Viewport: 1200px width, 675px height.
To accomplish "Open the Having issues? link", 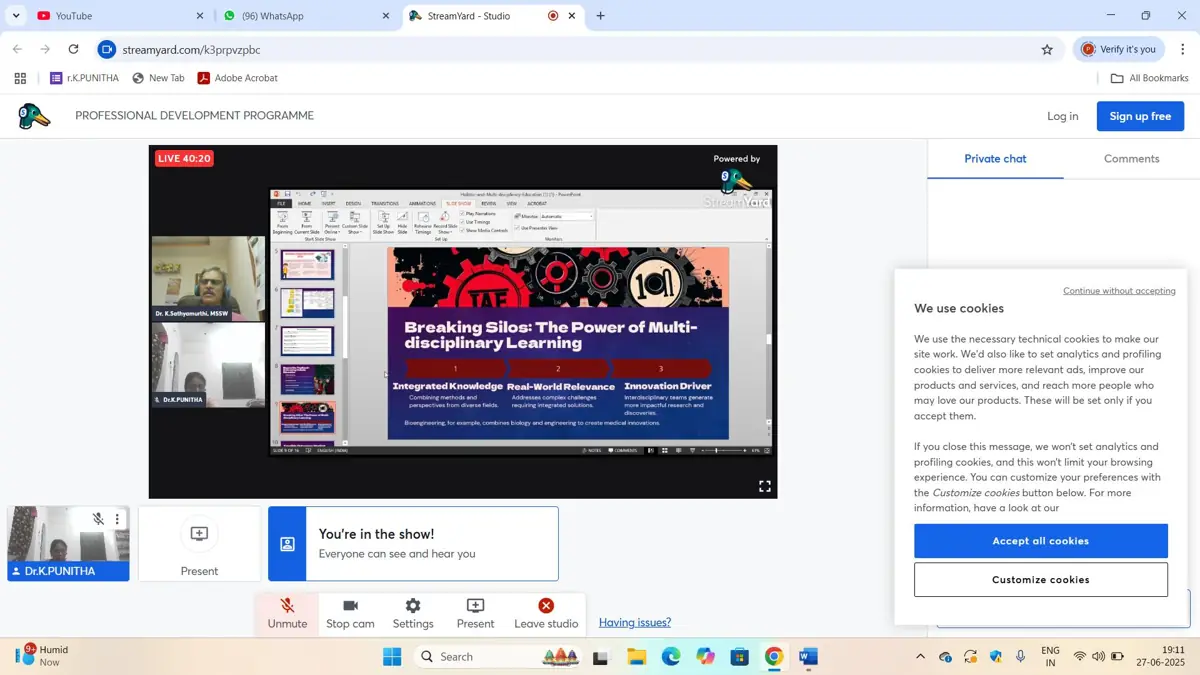I will coord(635,622).
